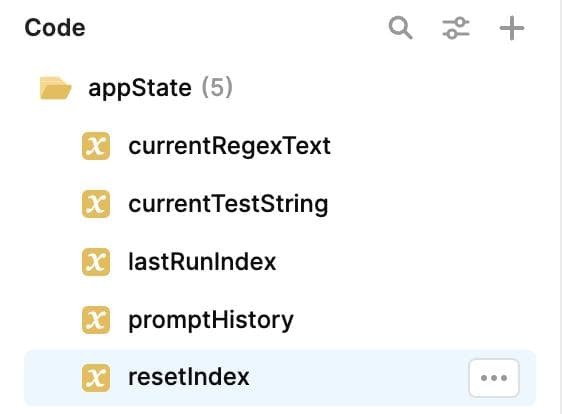Click the variable icon beside promptHistory

pos(96,320)
